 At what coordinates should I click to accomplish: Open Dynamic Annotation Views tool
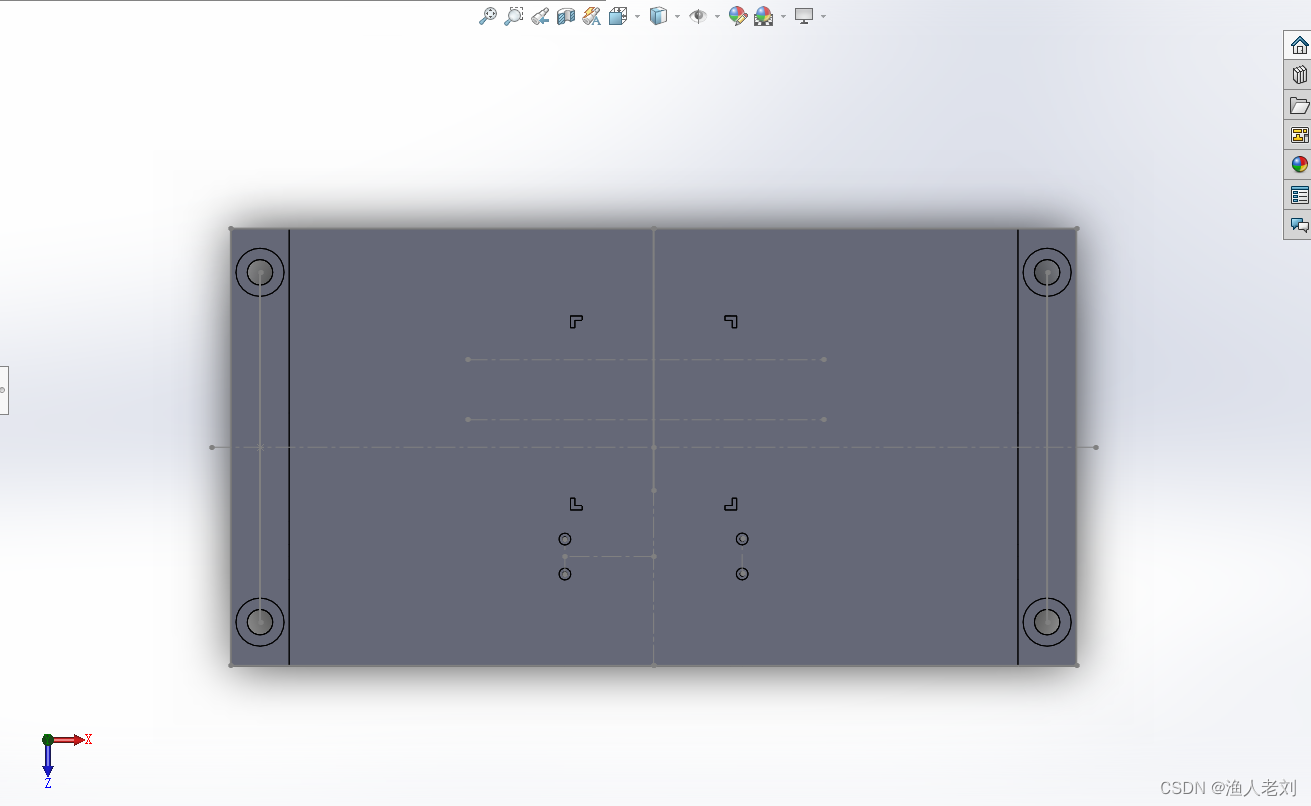pos(592,16)
